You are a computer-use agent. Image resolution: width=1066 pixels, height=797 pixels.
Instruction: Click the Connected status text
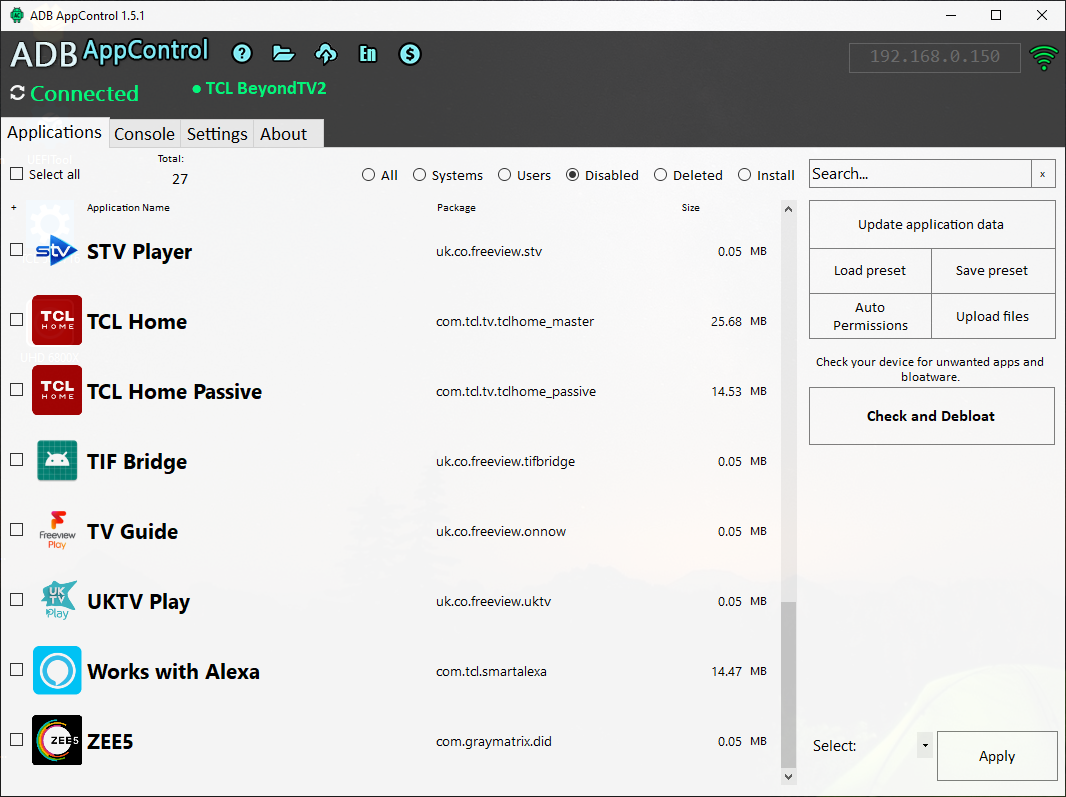point(84,93)
